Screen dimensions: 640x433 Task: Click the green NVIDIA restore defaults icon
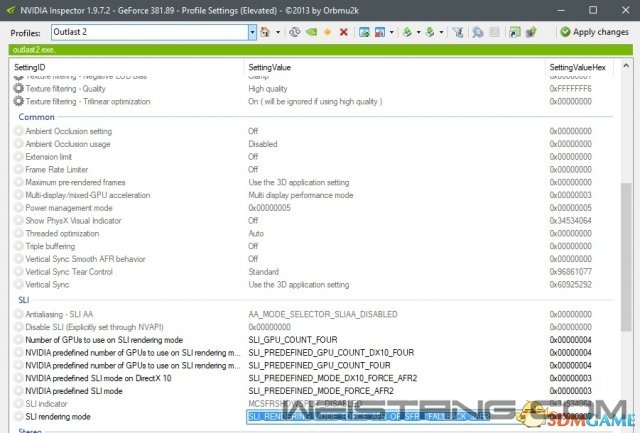[x=311, y=32]
